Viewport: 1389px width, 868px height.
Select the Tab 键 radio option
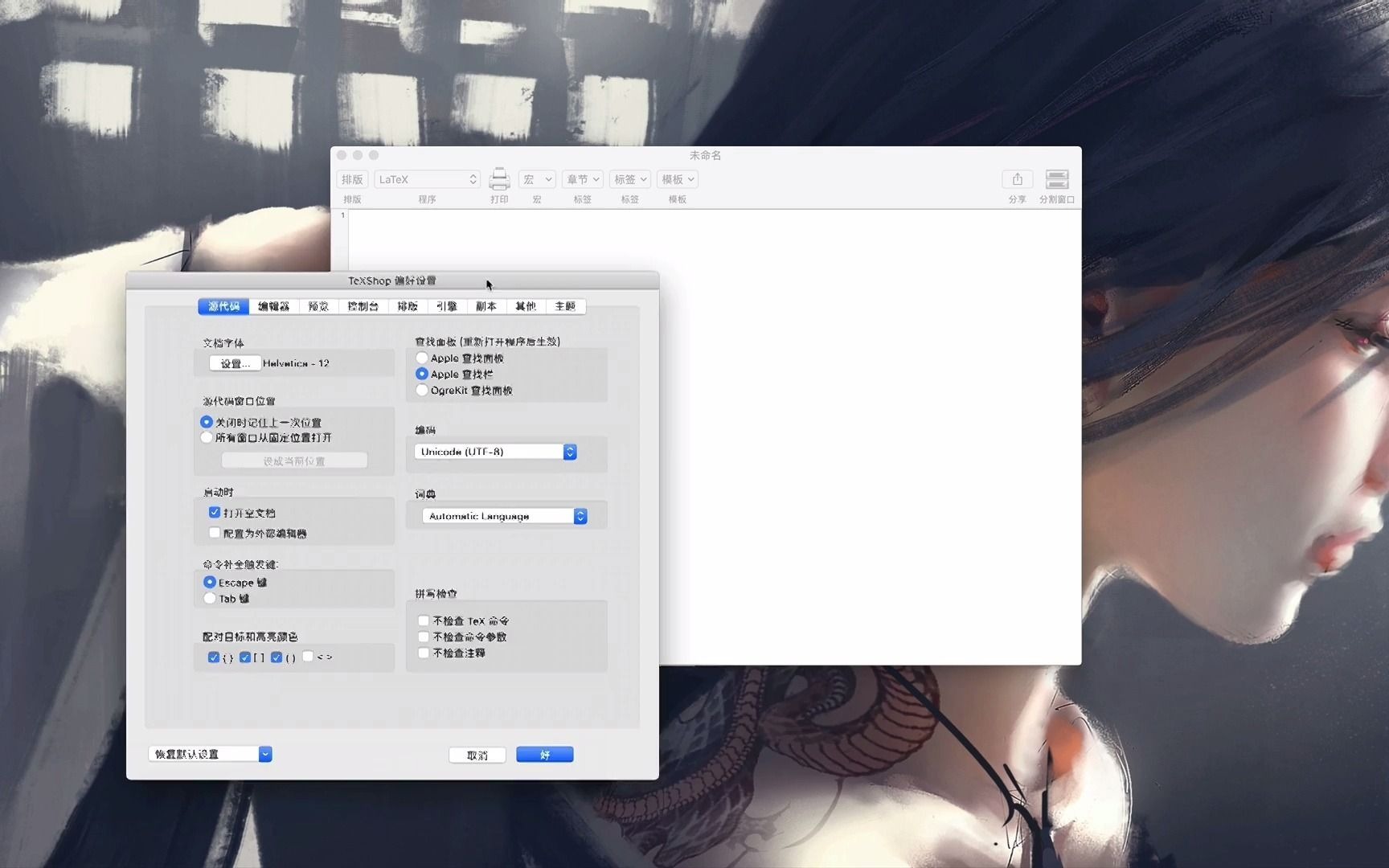coord(210,599)
